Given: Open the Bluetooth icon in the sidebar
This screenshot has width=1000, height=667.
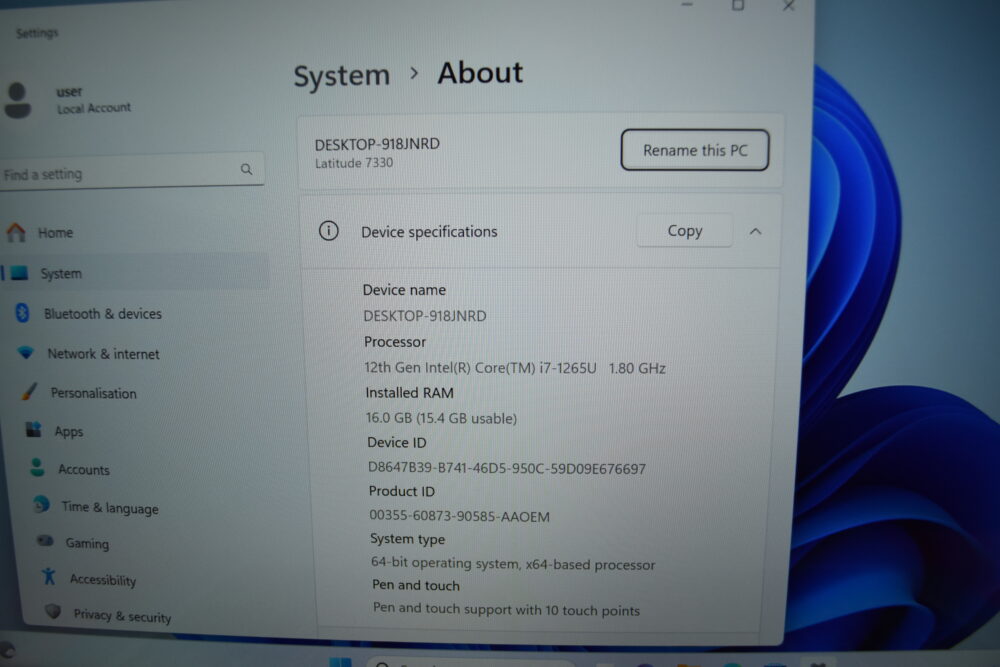Looking at the screenshot, I should coord(22,313).
